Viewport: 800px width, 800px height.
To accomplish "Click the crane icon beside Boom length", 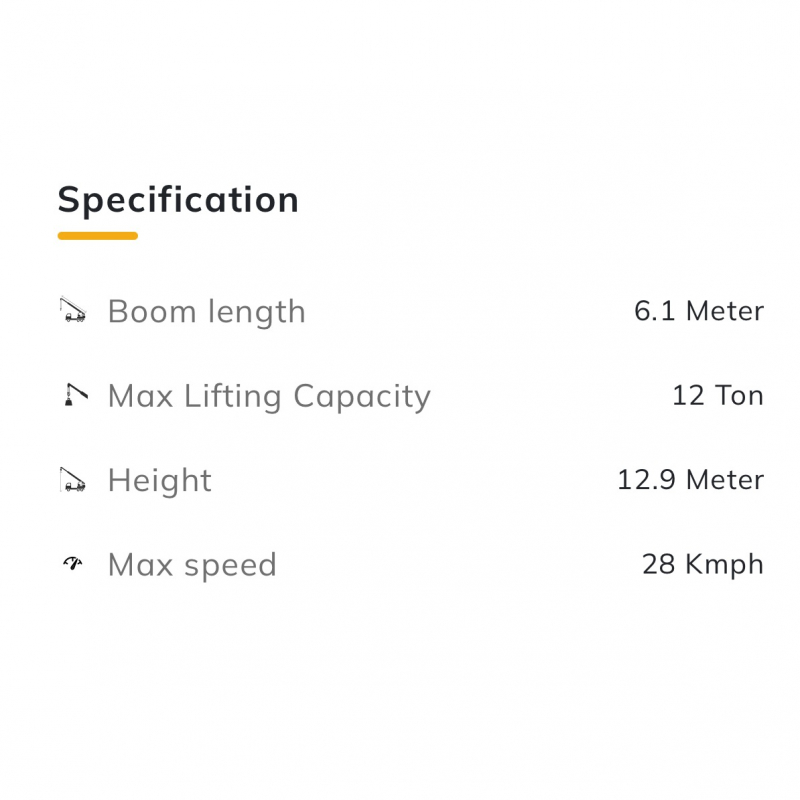I will coord(73,311).
